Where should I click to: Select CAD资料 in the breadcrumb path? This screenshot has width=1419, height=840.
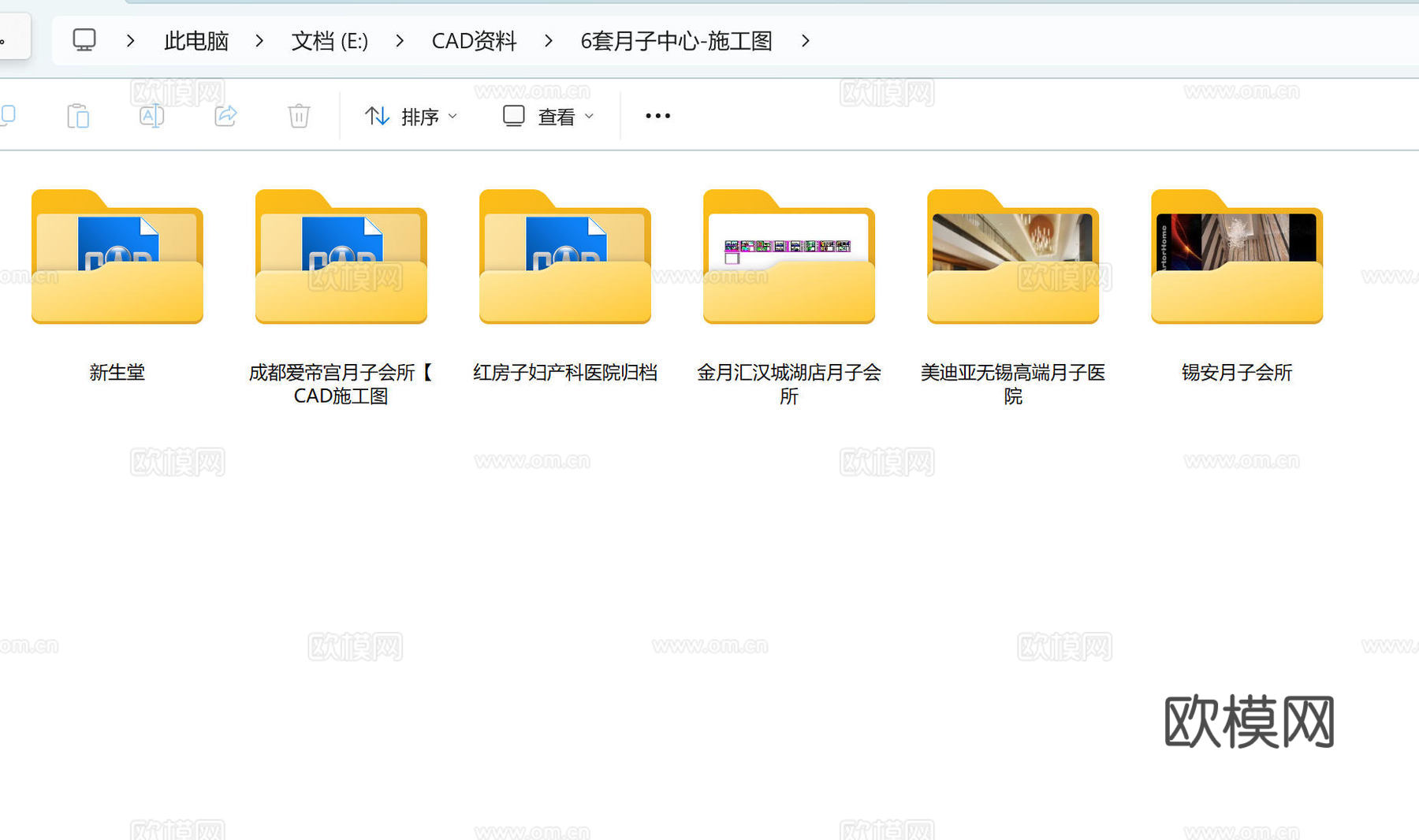pos(473,40)
